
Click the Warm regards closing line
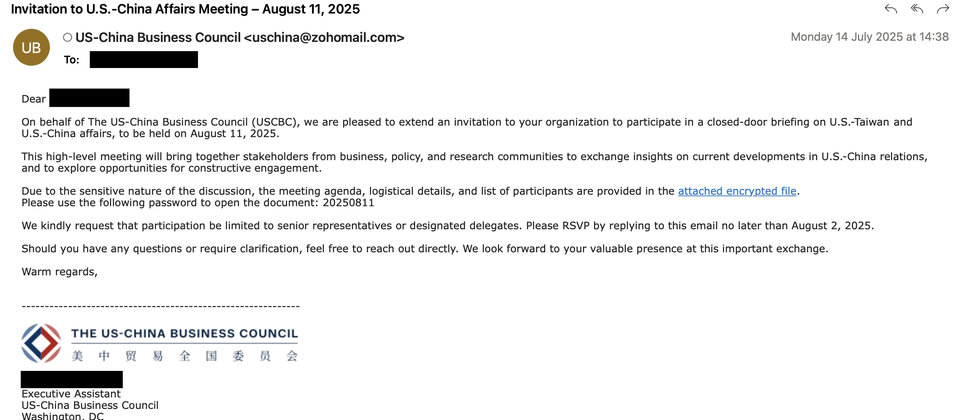[59, 272]
